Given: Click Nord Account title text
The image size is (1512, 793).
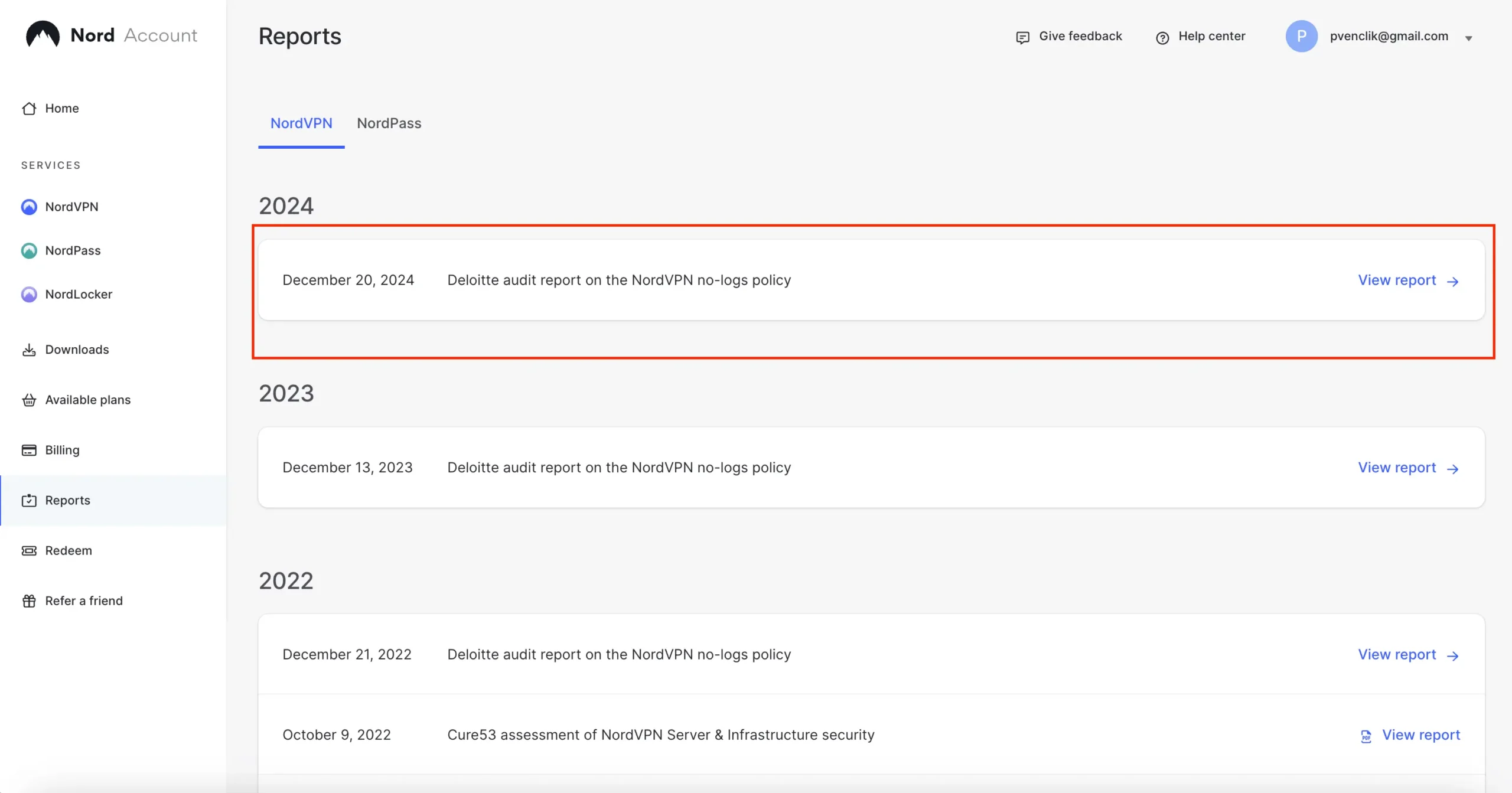Looking at the screenshot, I should click(133, 35).
